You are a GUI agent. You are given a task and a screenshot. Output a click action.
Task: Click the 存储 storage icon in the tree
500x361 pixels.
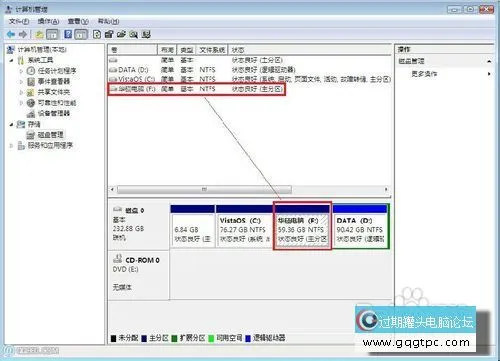(x=21, y=124)
